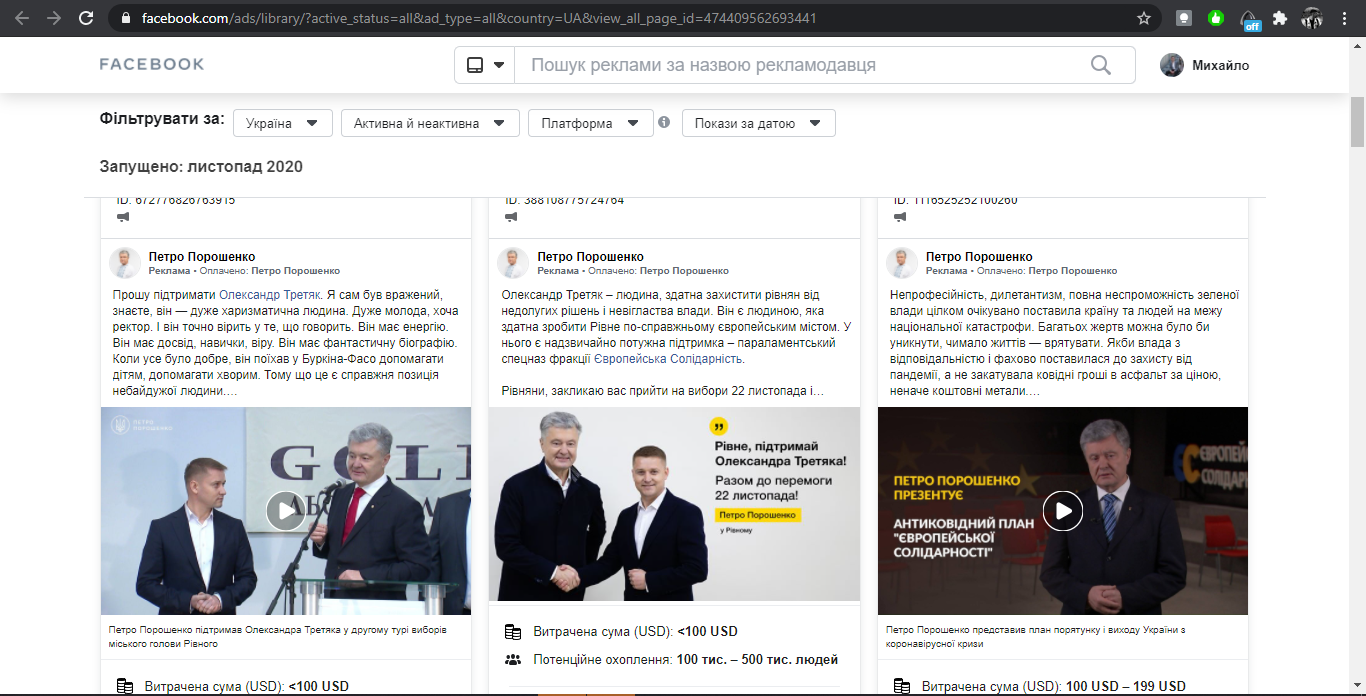The width and height of the screenshot is (1366, 696).
Task: Click the Олександр Третяк link in first ad
Action: 270,295
